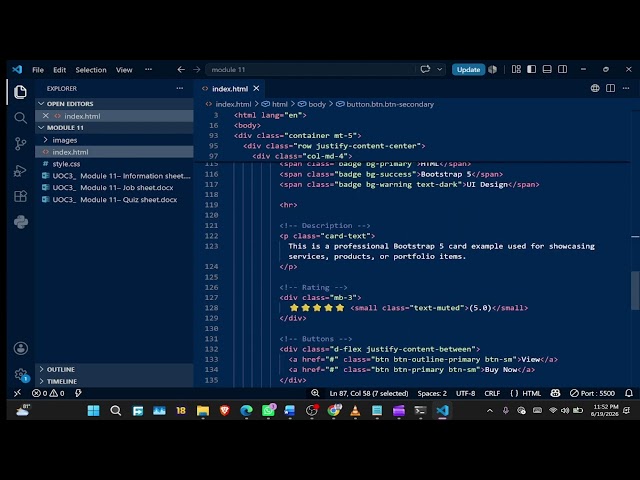Toggle the bottom panel
Viewport: 640px width, 480px height.
point(547,69)
